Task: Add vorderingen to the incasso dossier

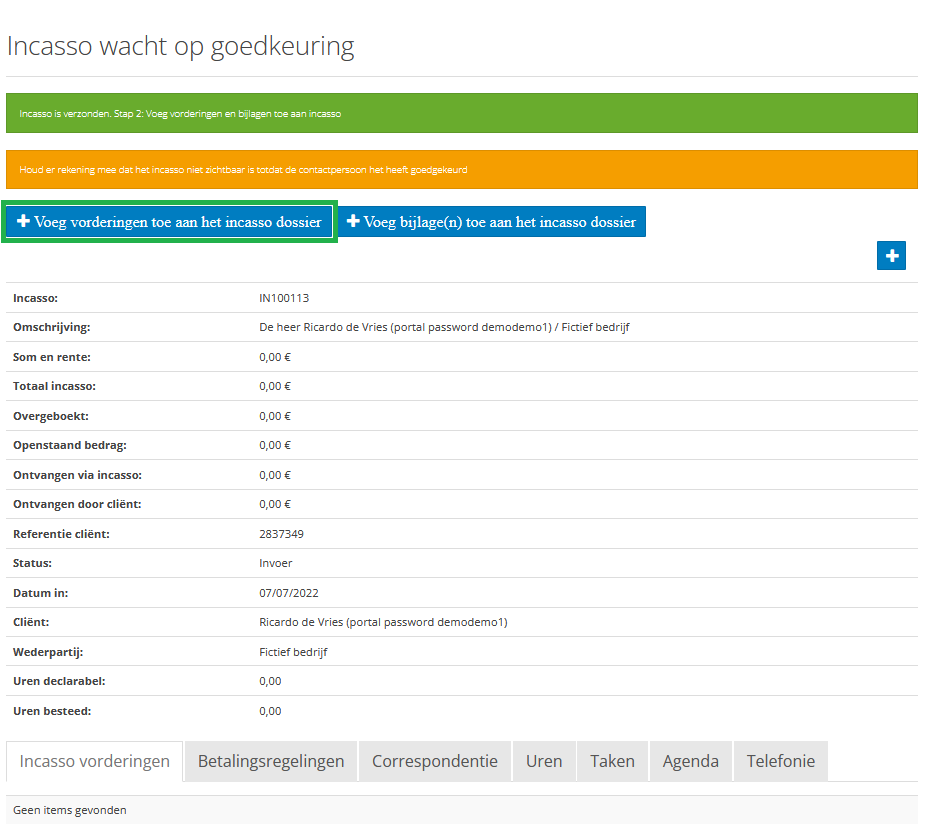Action: [x=169, y=222]
